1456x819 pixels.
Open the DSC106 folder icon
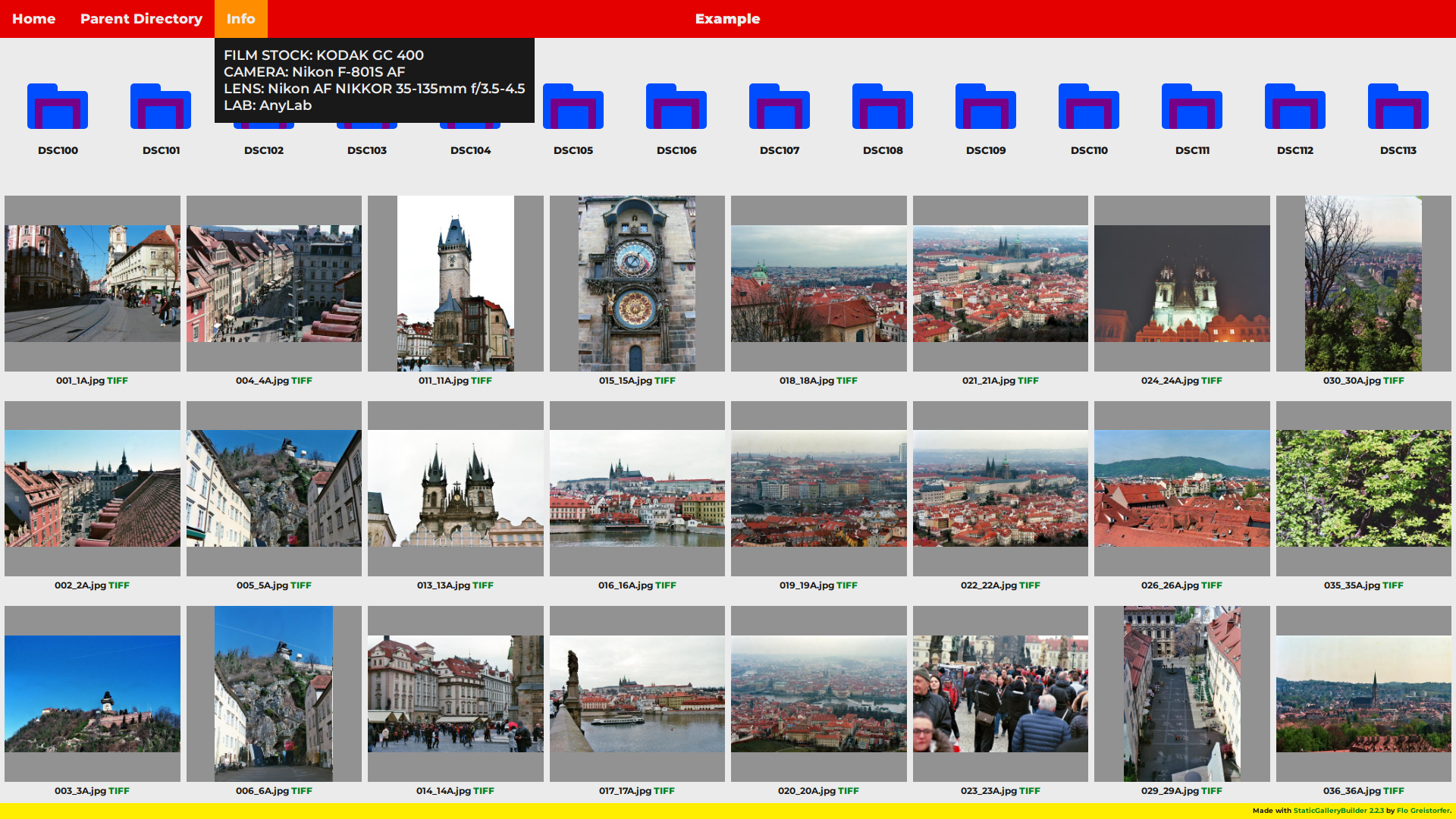(x=676, y=107)
